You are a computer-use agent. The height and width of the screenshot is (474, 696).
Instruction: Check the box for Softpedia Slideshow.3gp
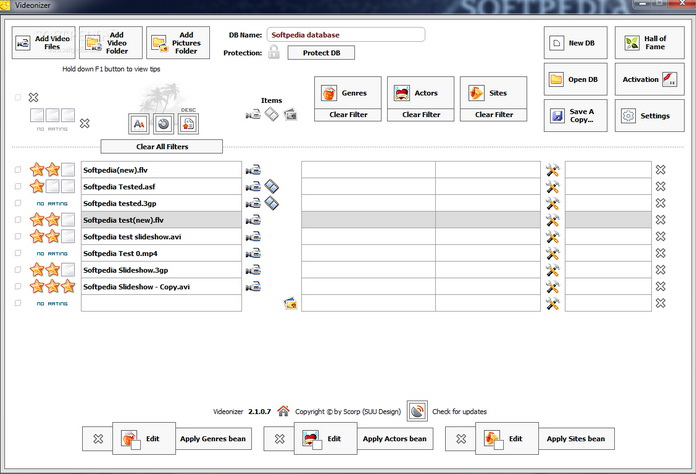click(x=18, y=269)
